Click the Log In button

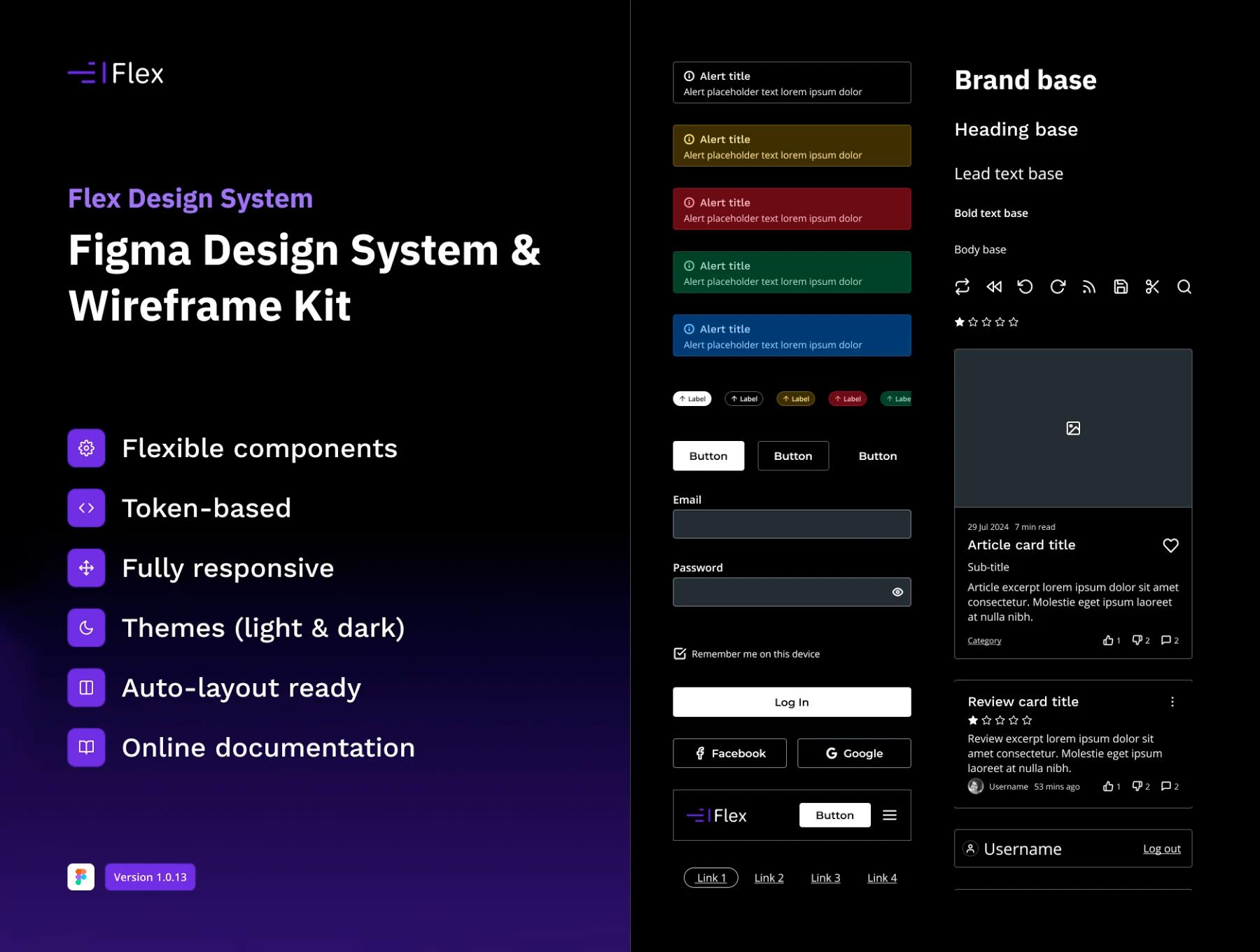(792, 702)
